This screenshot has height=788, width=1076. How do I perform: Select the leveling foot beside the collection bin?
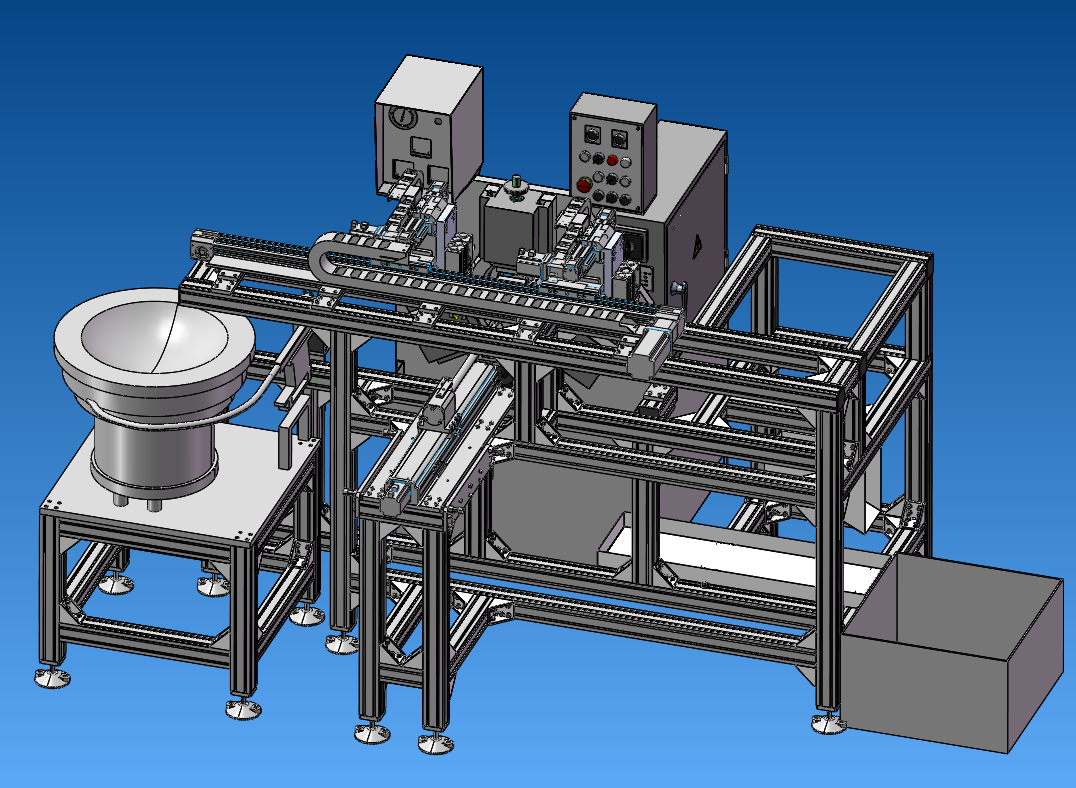coord(827,722)
